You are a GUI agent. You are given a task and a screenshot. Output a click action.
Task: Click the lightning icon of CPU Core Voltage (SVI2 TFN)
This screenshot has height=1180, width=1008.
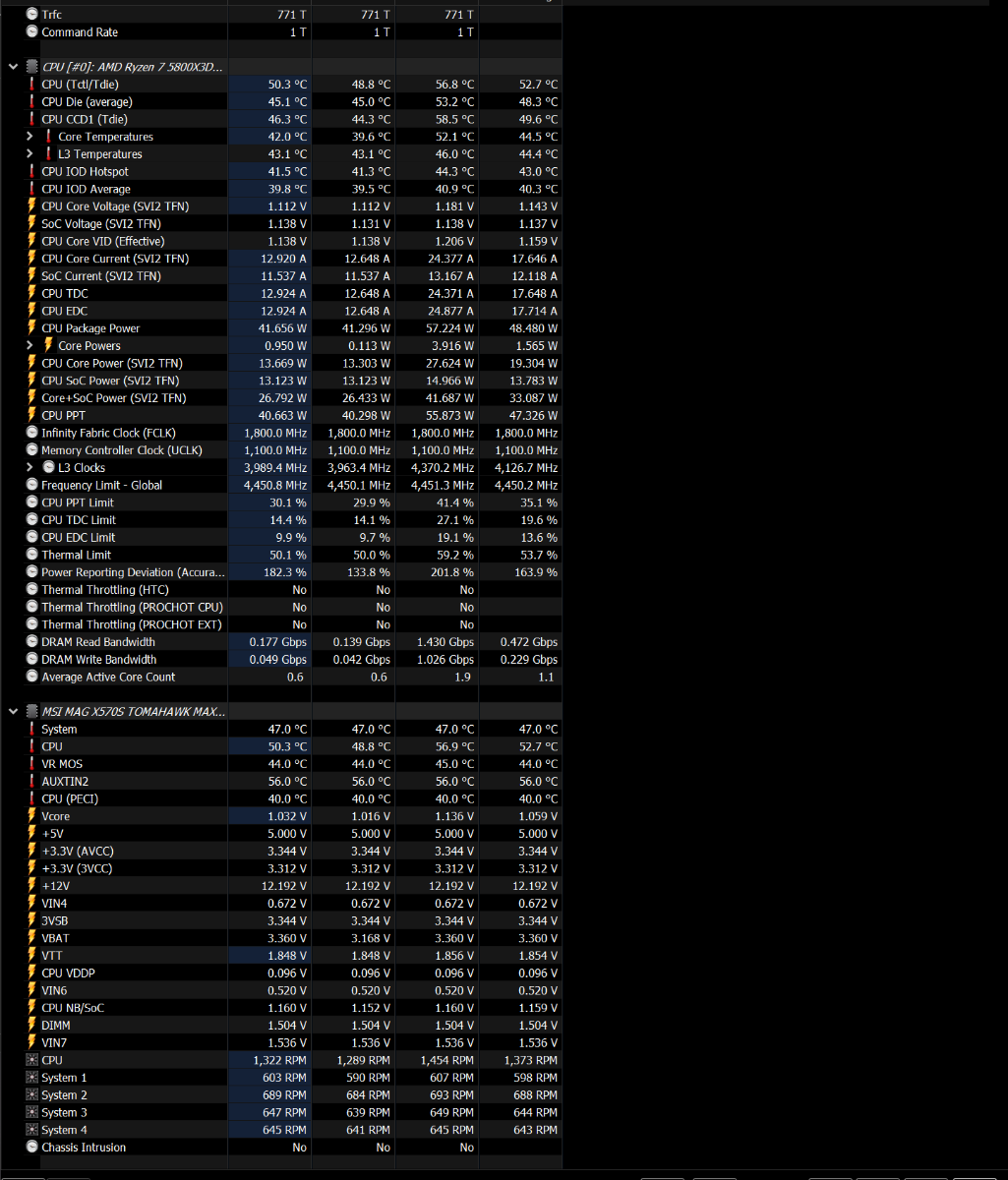tap(32, 206)
